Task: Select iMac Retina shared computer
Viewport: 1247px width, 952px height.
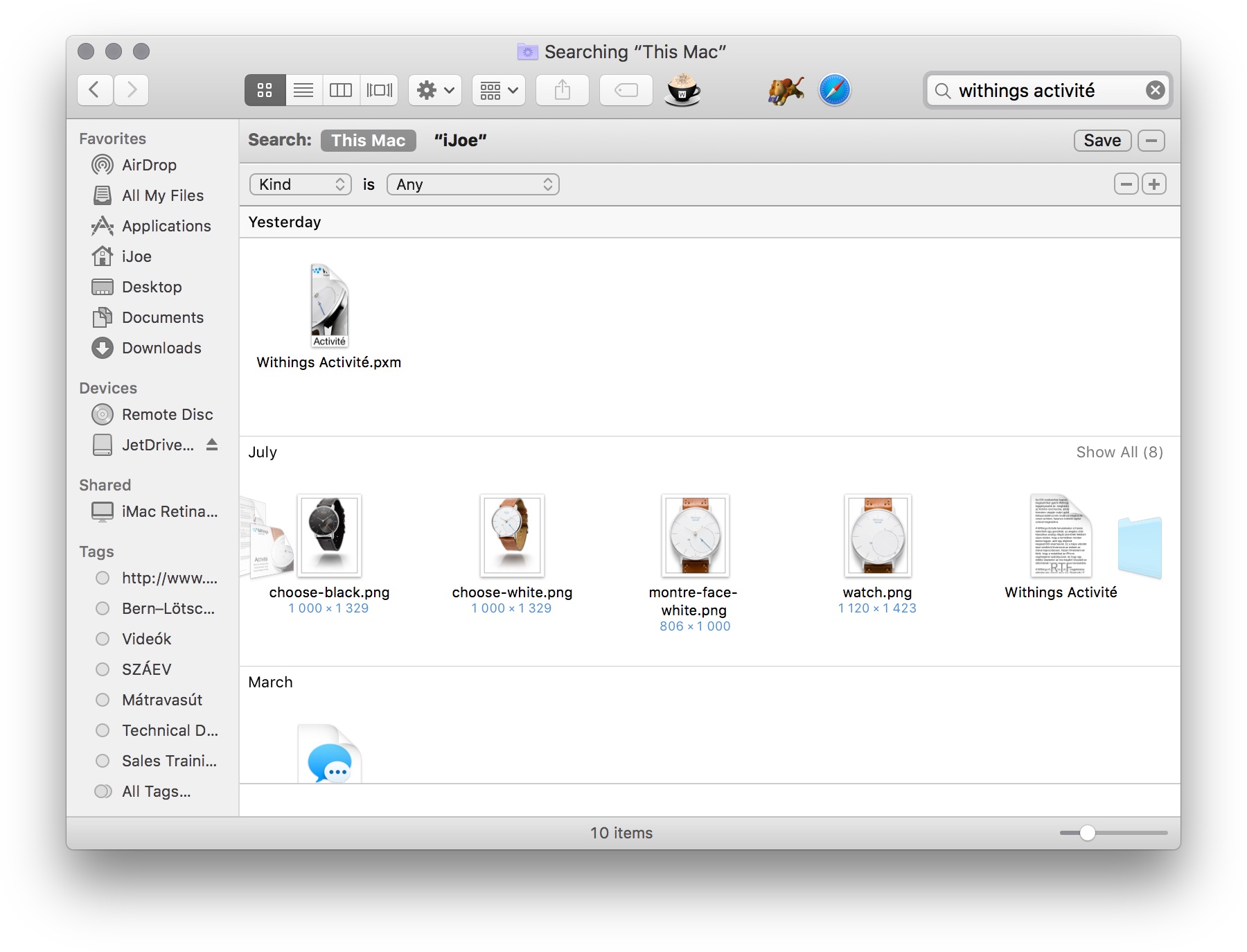Action: pyautogui.click(x=170, y=511)
